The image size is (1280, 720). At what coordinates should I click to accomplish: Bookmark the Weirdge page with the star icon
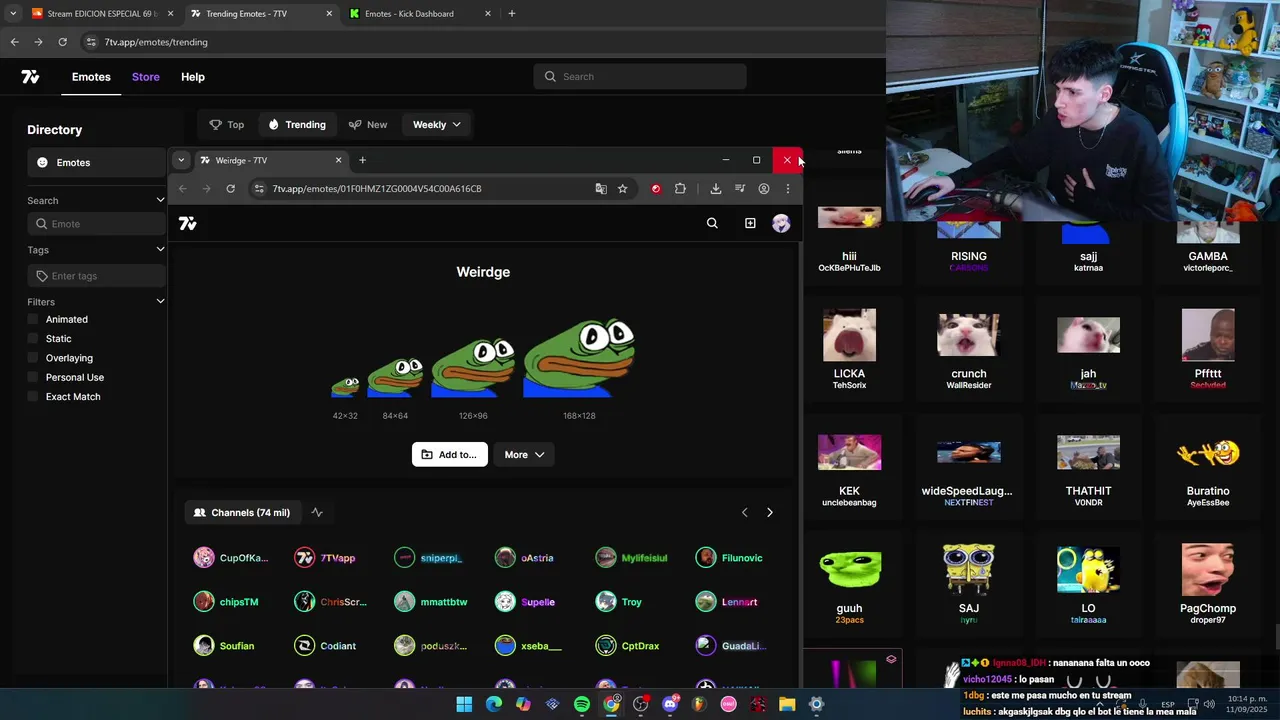pos(622,188)
